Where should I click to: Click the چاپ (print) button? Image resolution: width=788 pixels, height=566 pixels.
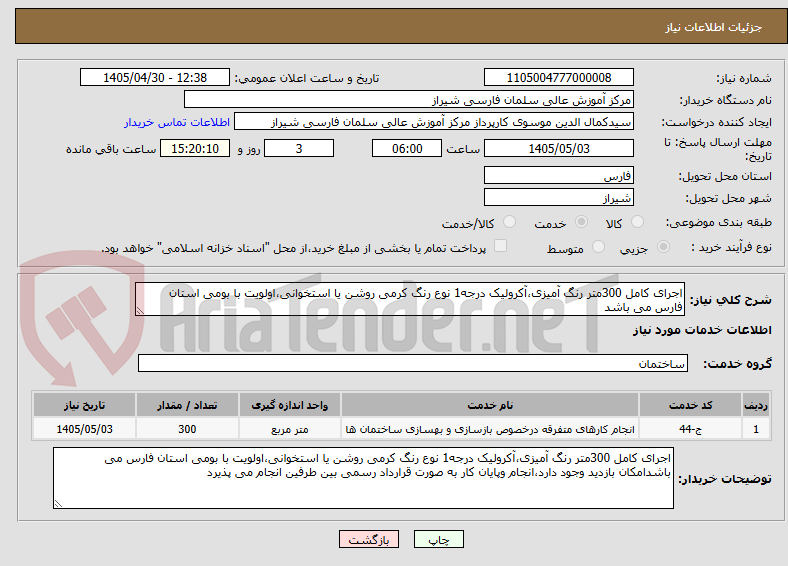point(438,539)
